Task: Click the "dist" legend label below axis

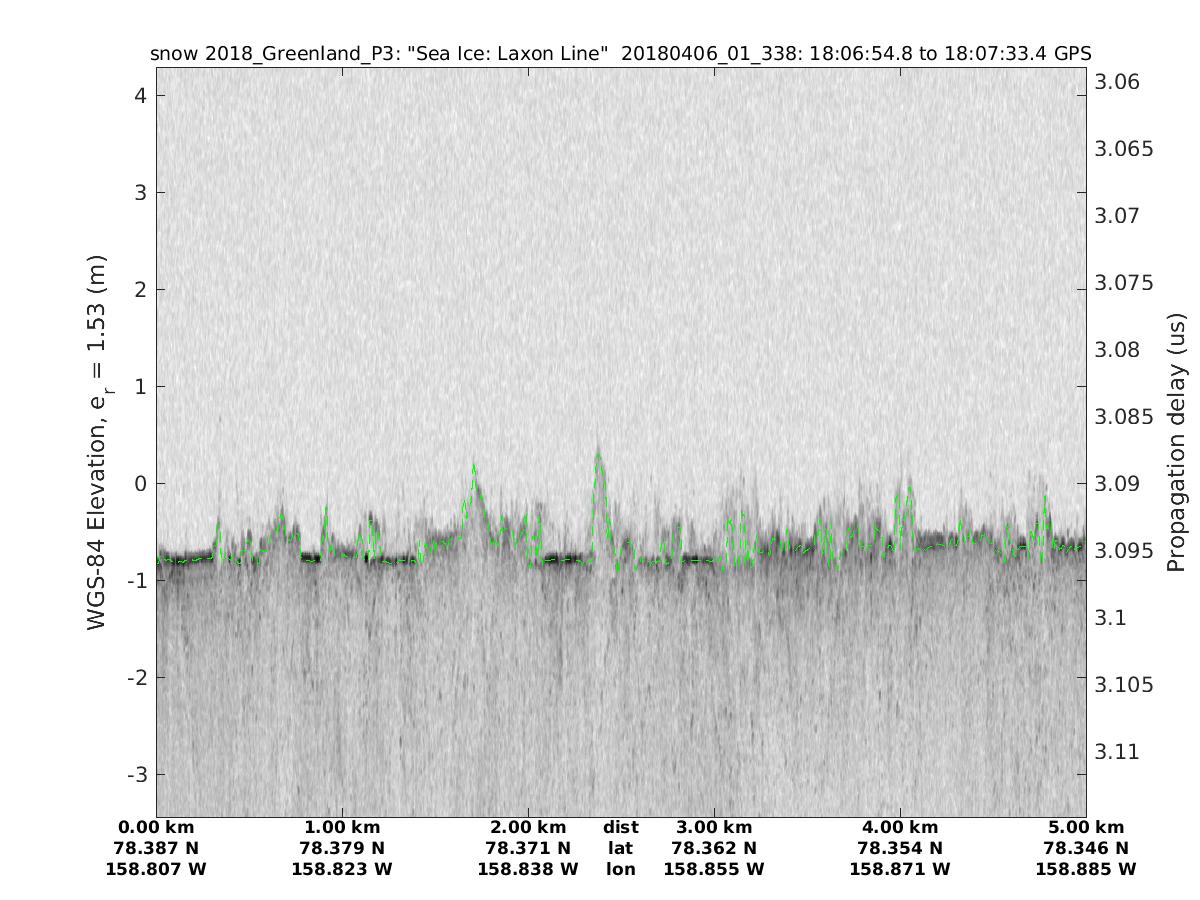Action: point(621,828)
